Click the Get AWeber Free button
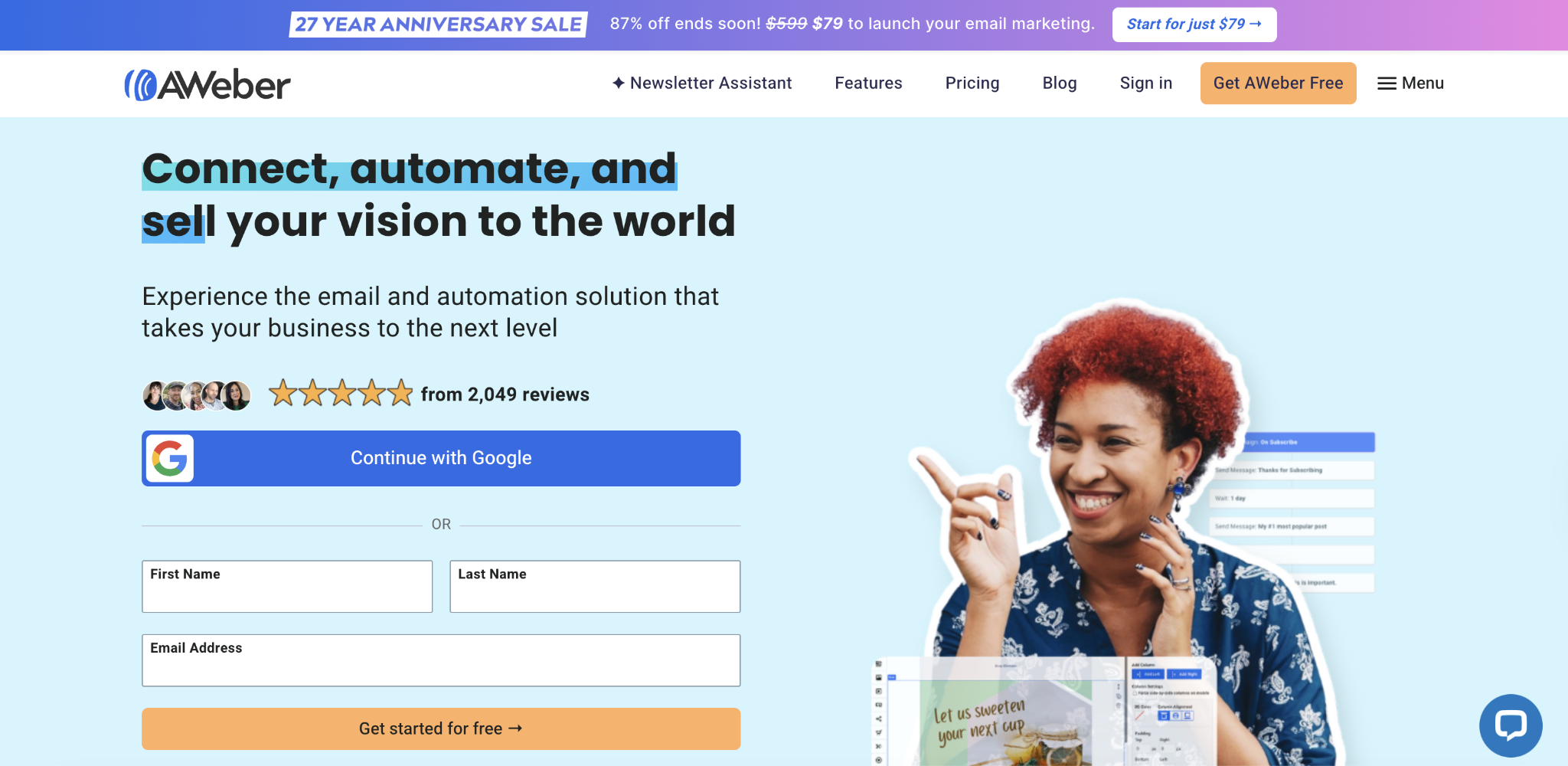This screenshot has width=1568, height=766. (x=1278, y=83)
